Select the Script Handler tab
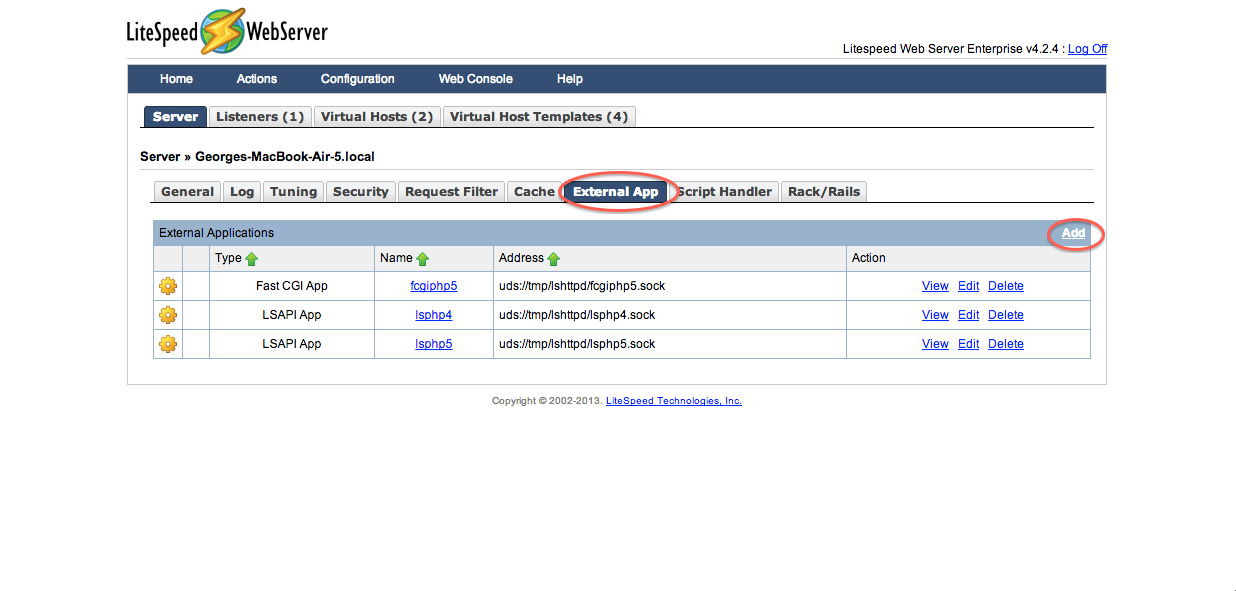1236x591 pixels. (725, 192)
